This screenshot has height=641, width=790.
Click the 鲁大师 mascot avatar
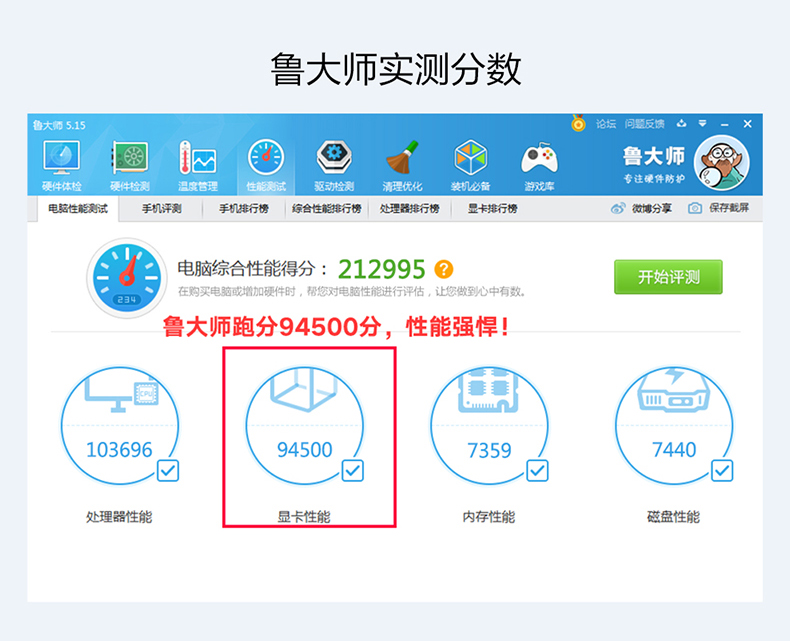[721, 163]
